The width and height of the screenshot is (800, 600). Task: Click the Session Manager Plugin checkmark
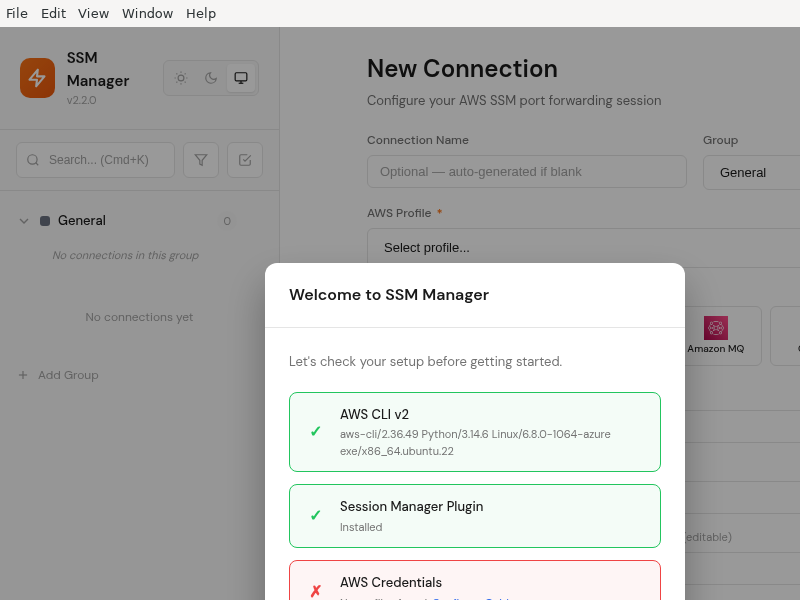(x=315, y=515)
